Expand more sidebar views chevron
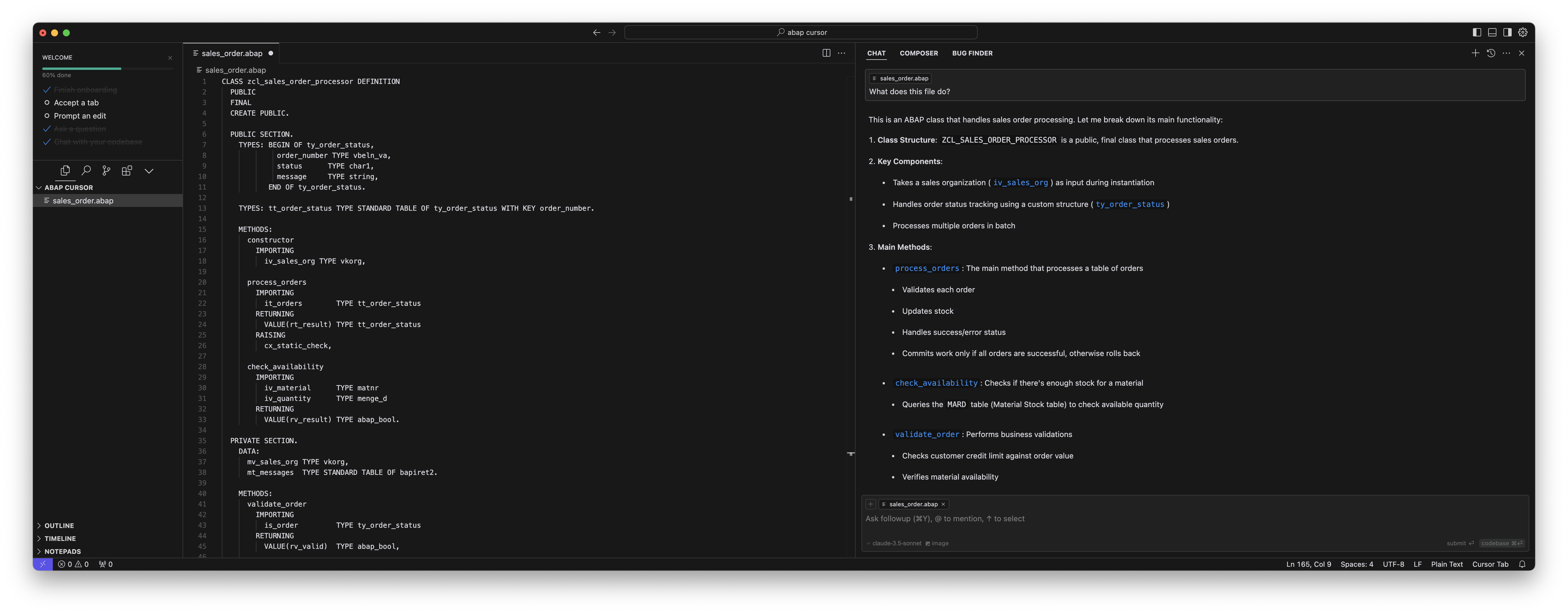Viewport: 1568px width, 614px height. 149,171
